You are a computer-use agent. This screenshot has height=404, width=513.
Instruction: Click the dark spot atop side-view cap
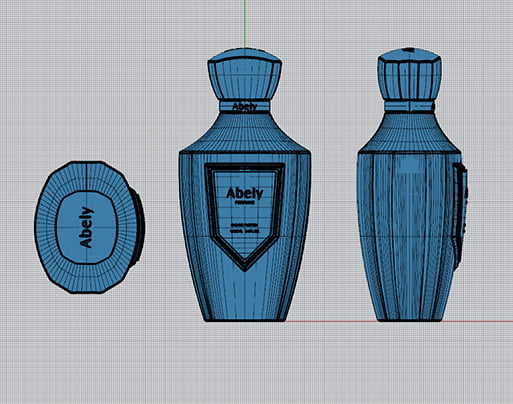[x=407, y=50]
